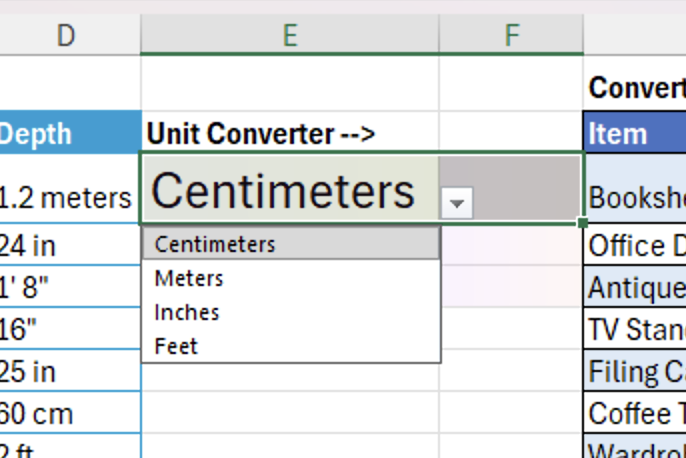Select the merged Centimeters value cell

tap(361, 188)
